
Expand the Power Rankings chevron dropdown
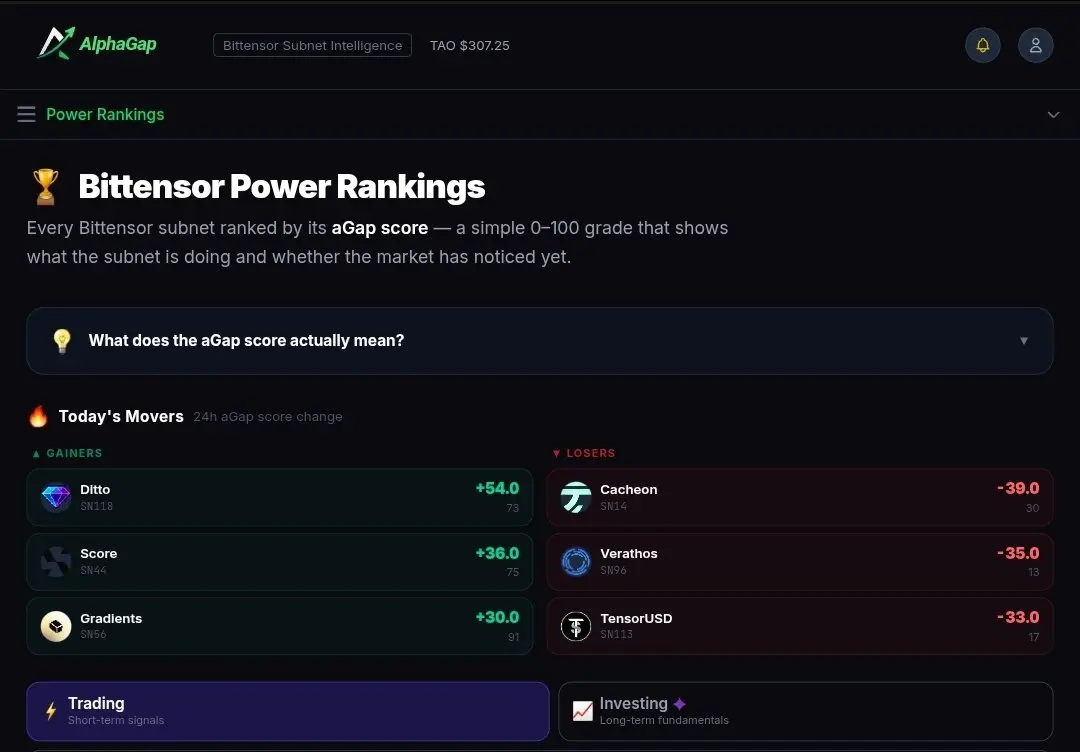[x=1053, y=114]
